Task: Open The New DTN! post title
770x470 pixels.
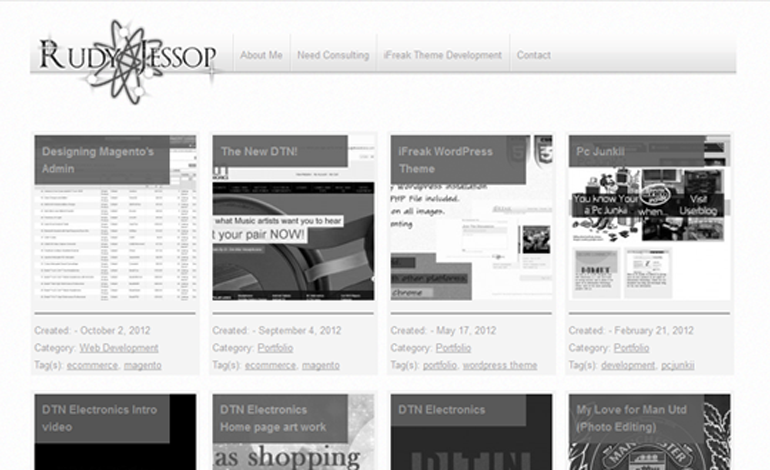Action: tap(259, 151)
